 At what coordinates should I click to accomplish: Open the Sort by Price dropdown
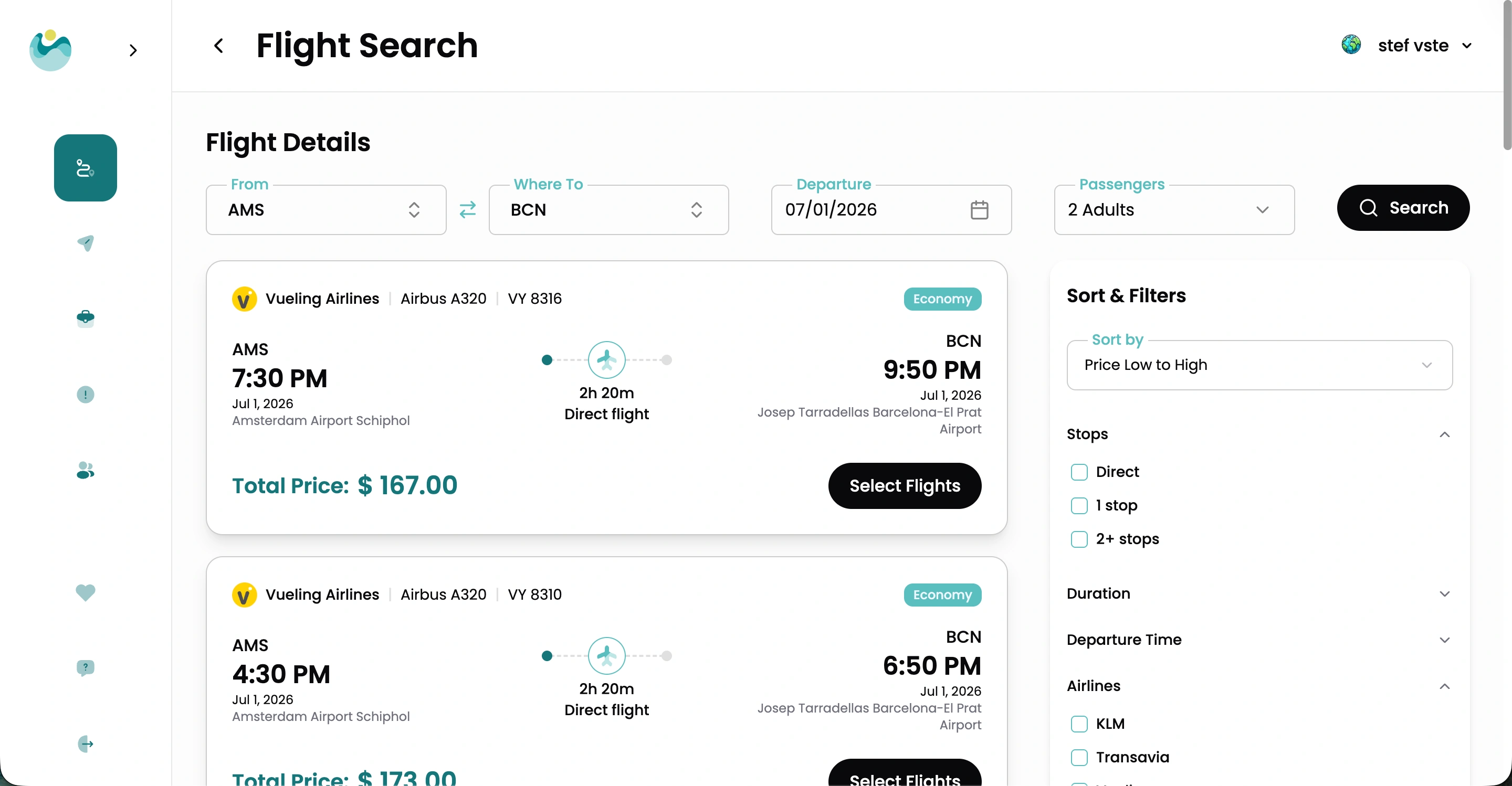click(x=1259, y=365)
